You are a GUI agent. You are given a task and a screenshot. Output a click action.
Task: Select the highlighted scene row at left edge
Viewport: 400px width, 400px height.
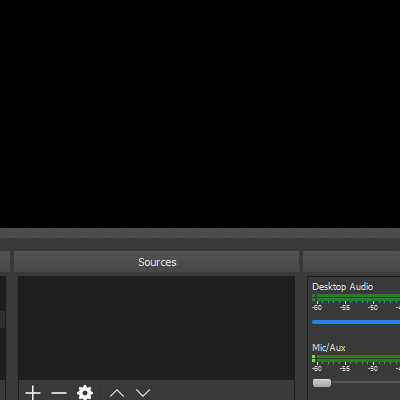coord(2,319)
